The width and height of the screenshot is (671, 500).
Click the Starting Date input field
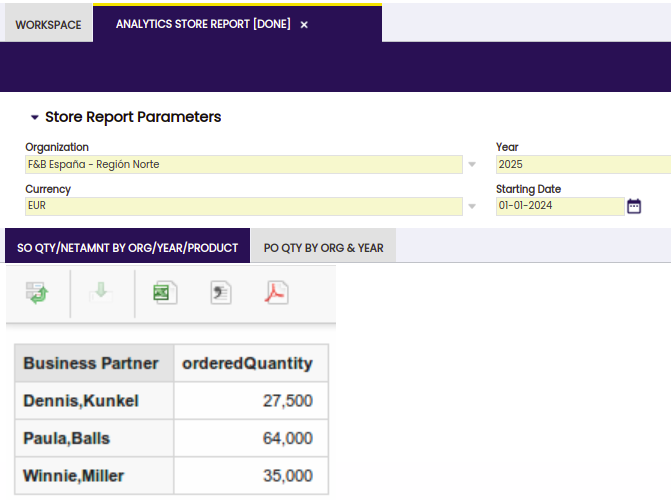pyautogui.click(x=559, y=206)
